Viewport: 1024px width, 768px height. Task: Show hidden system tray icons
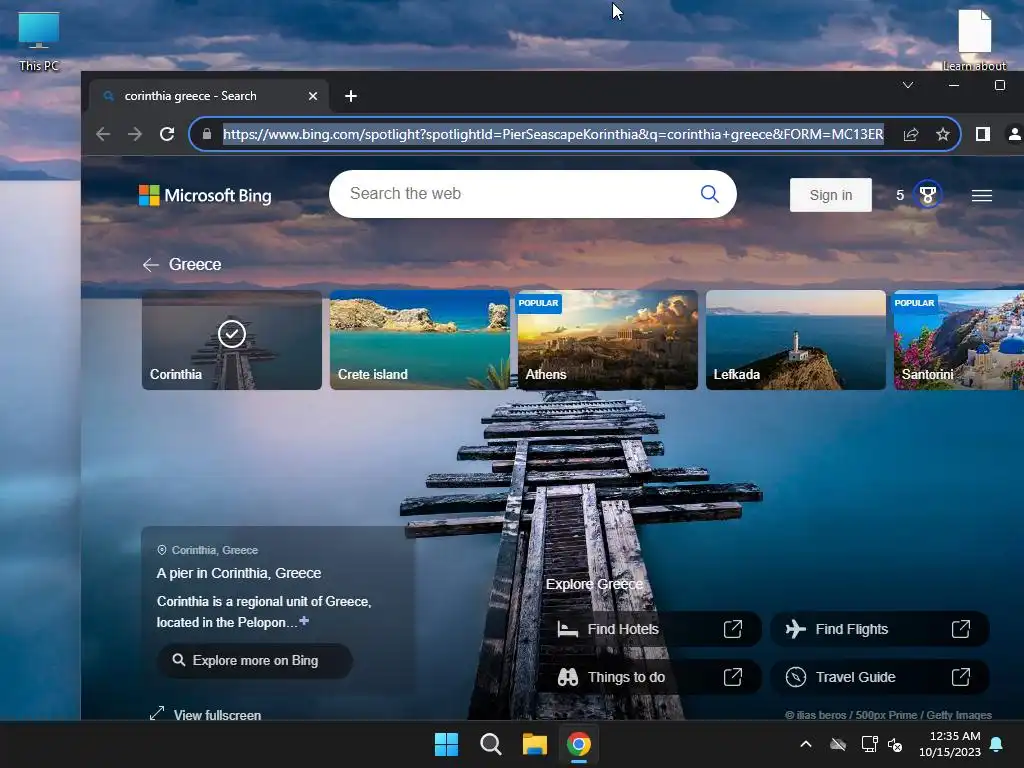(806, 744)
